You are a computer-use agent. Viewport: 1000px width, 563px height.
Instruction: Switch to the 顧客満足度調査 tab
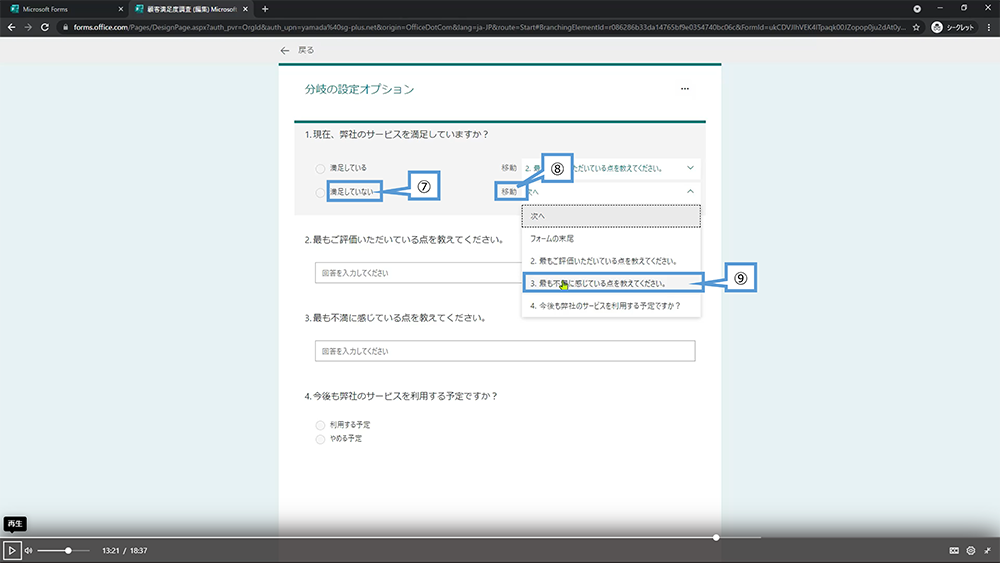coord(191,9)
